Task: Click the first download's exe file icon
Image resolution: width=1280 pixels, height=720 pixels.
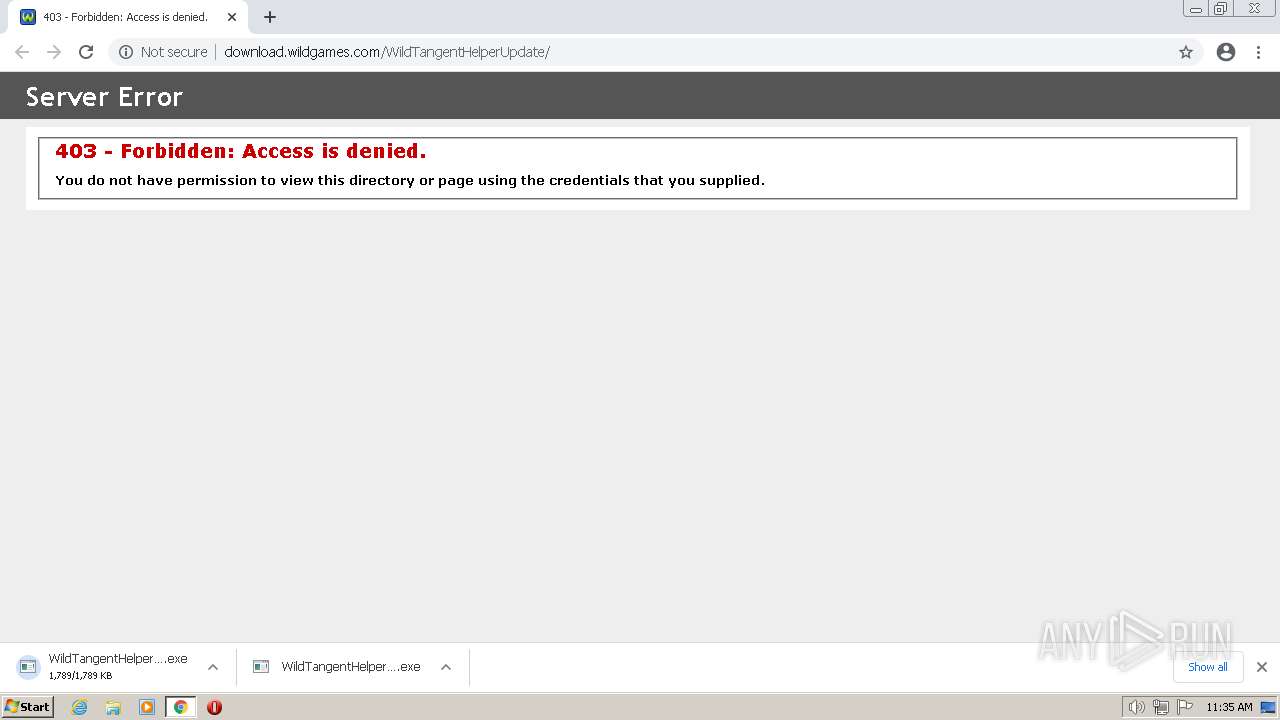Action: pos(28,667)
